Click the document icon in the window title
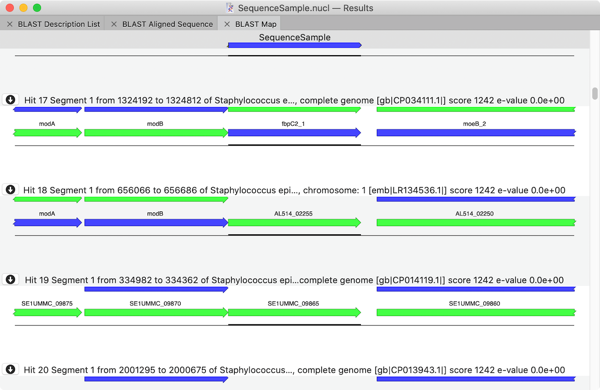Viewport: 600px width, 390px height. pyautogui.click(x=230, y=8)
